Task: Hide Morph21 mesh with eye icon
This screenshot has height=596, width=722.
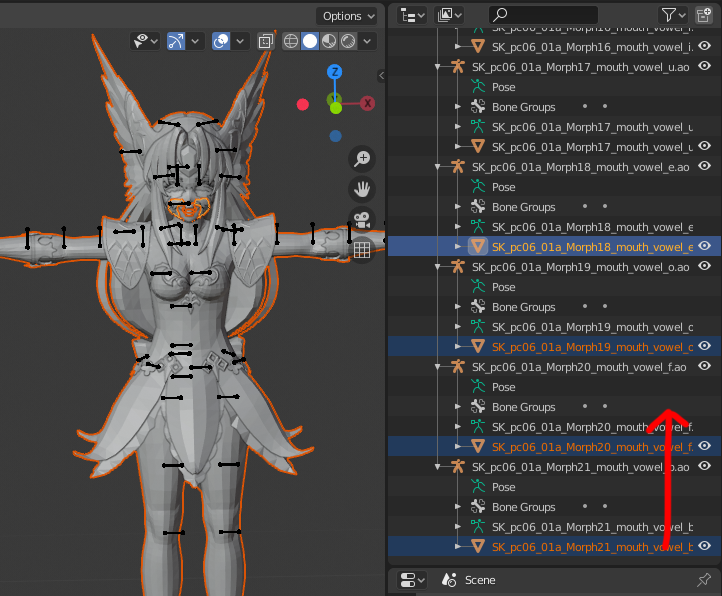Action: coord(705,546)
